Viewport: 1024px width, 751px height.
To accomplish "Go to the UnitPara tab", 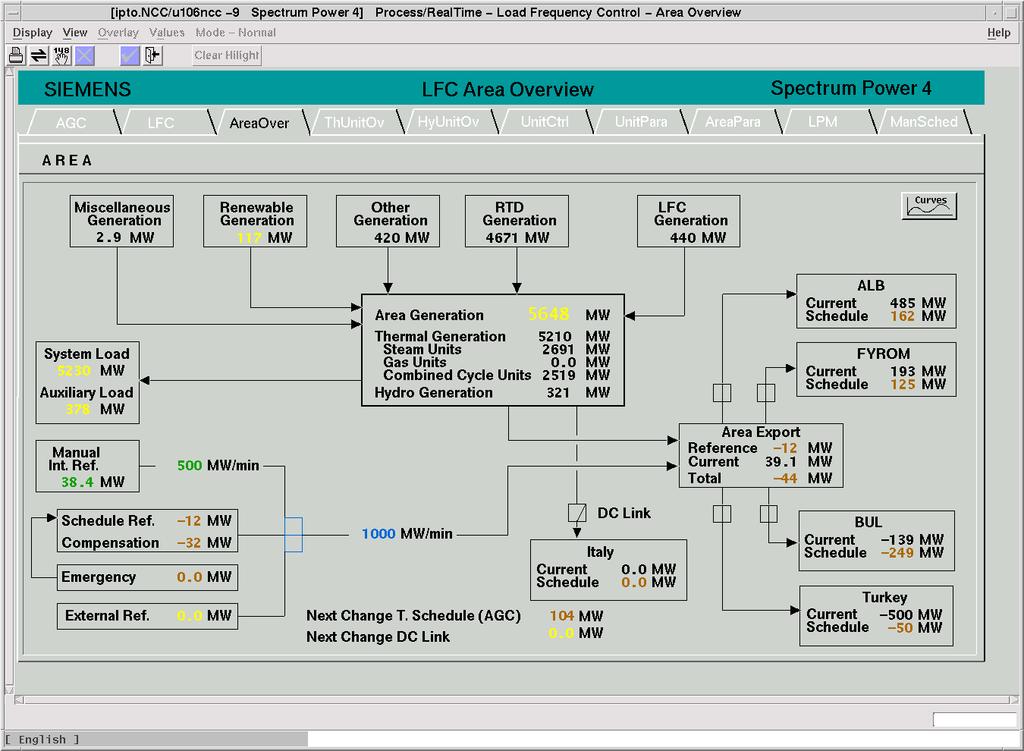I will click(641, 122).
